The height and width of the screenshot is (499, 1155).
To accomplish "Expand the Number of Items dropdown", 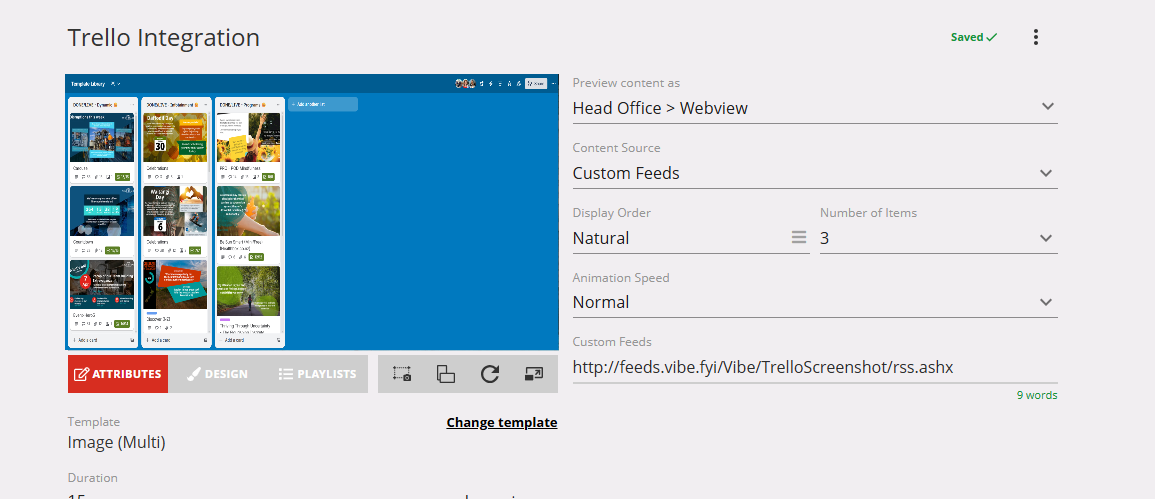I will click(x=1046, y=238).
